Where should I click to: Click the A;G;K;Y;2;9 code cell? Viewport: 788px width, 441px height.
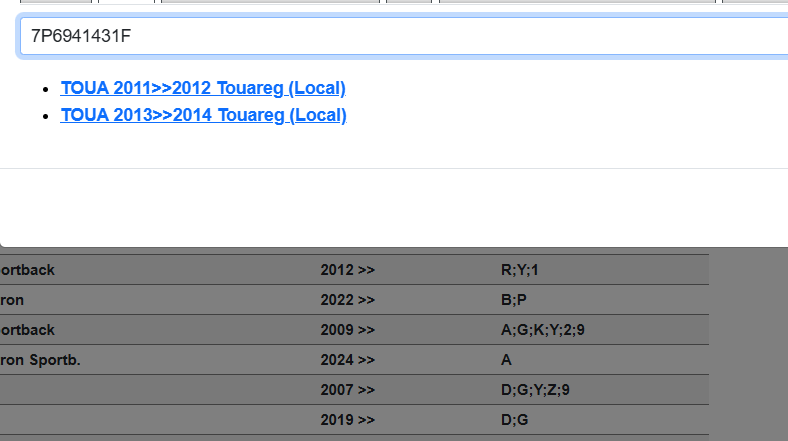point(535,330)
